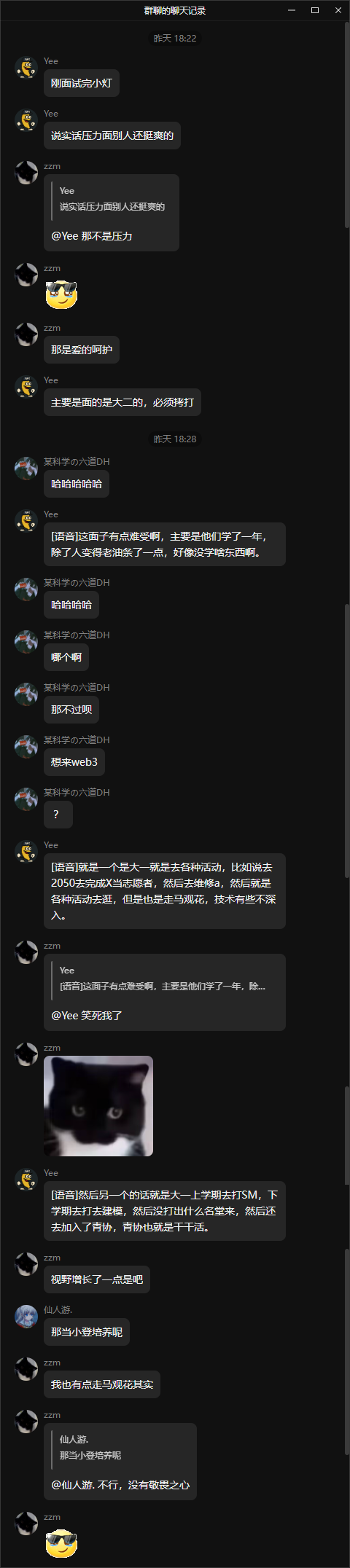
Task: Click the voice message about 2050 volunteers
Action: (164, 891)
